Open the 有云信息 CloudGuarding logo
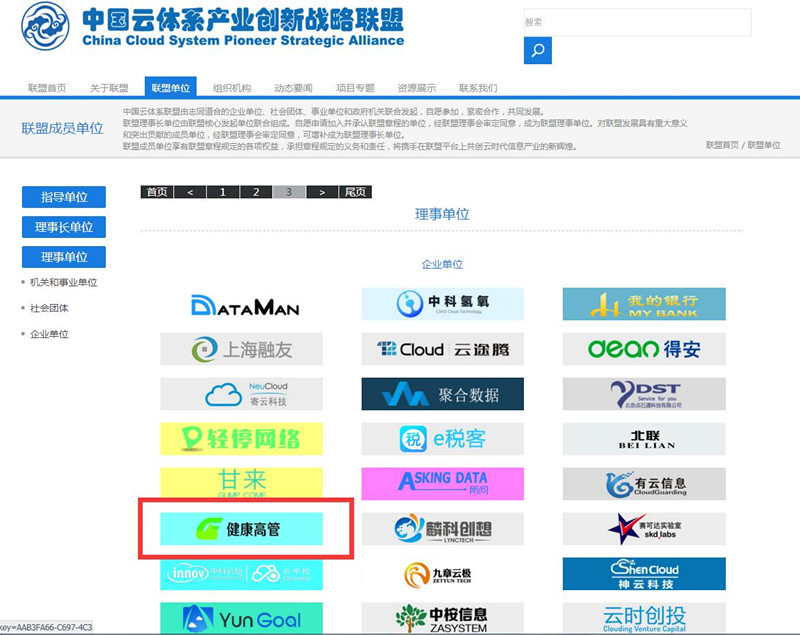This screenshot has width=800, height=635. tap(644, 484)
